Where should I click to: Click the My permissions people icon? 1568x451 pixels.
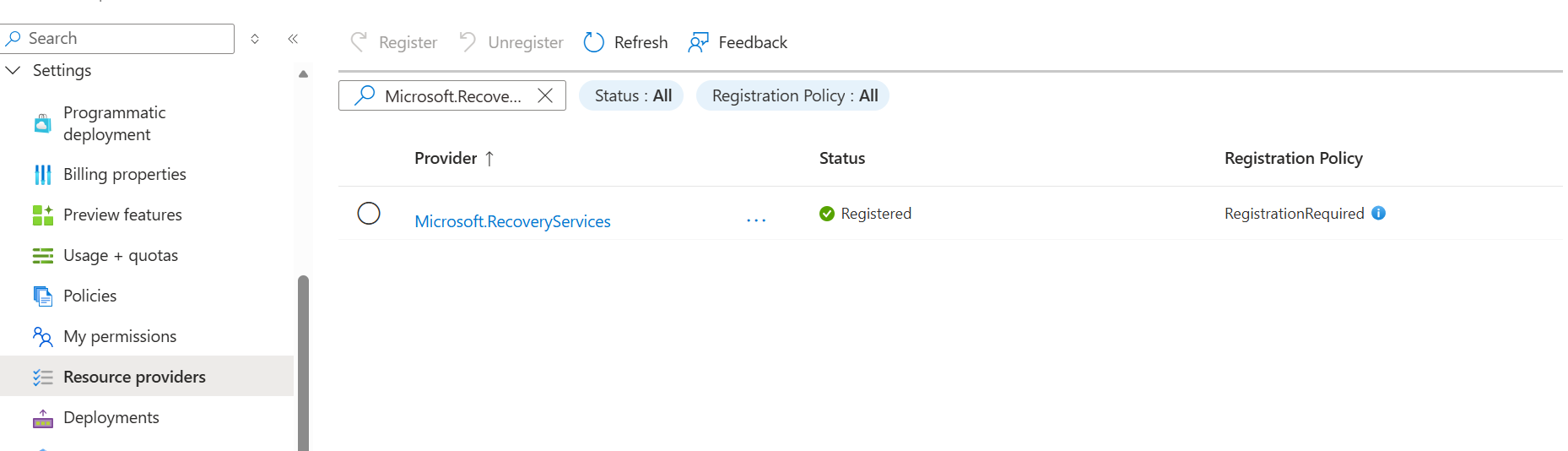tap(42, 336)
